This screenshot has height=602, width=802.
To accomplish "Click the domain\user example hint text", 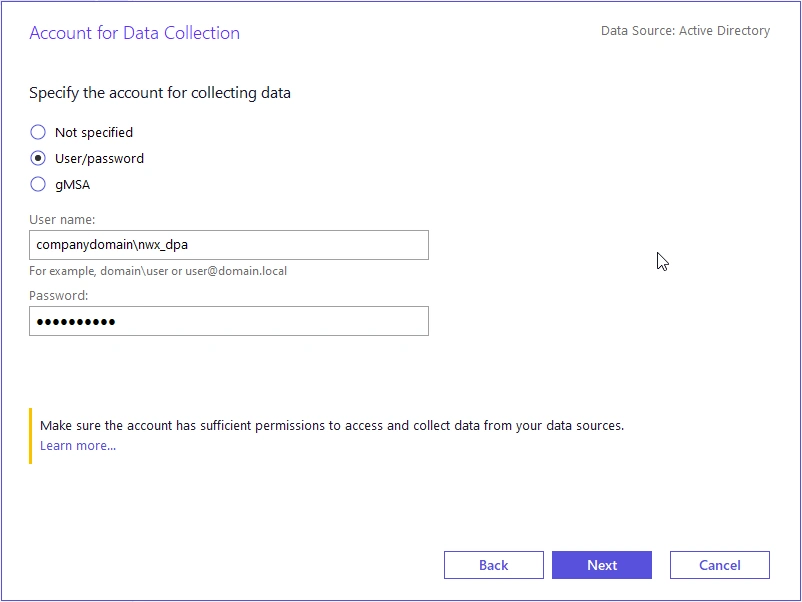I will coord(158,271).
